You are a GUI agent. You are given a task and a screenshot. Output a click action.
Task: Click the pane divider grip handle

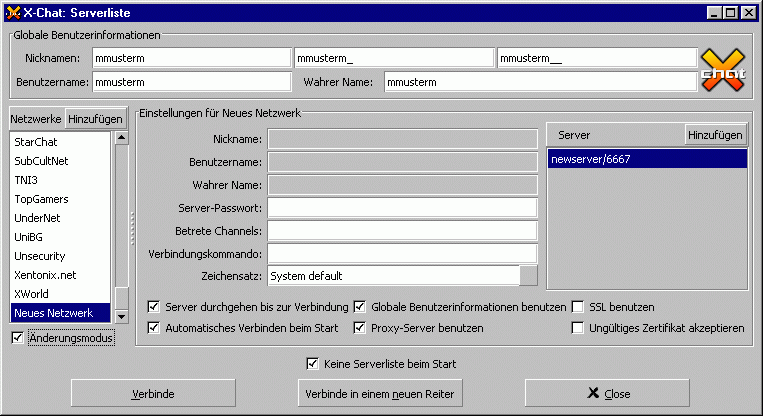[132, 228]
